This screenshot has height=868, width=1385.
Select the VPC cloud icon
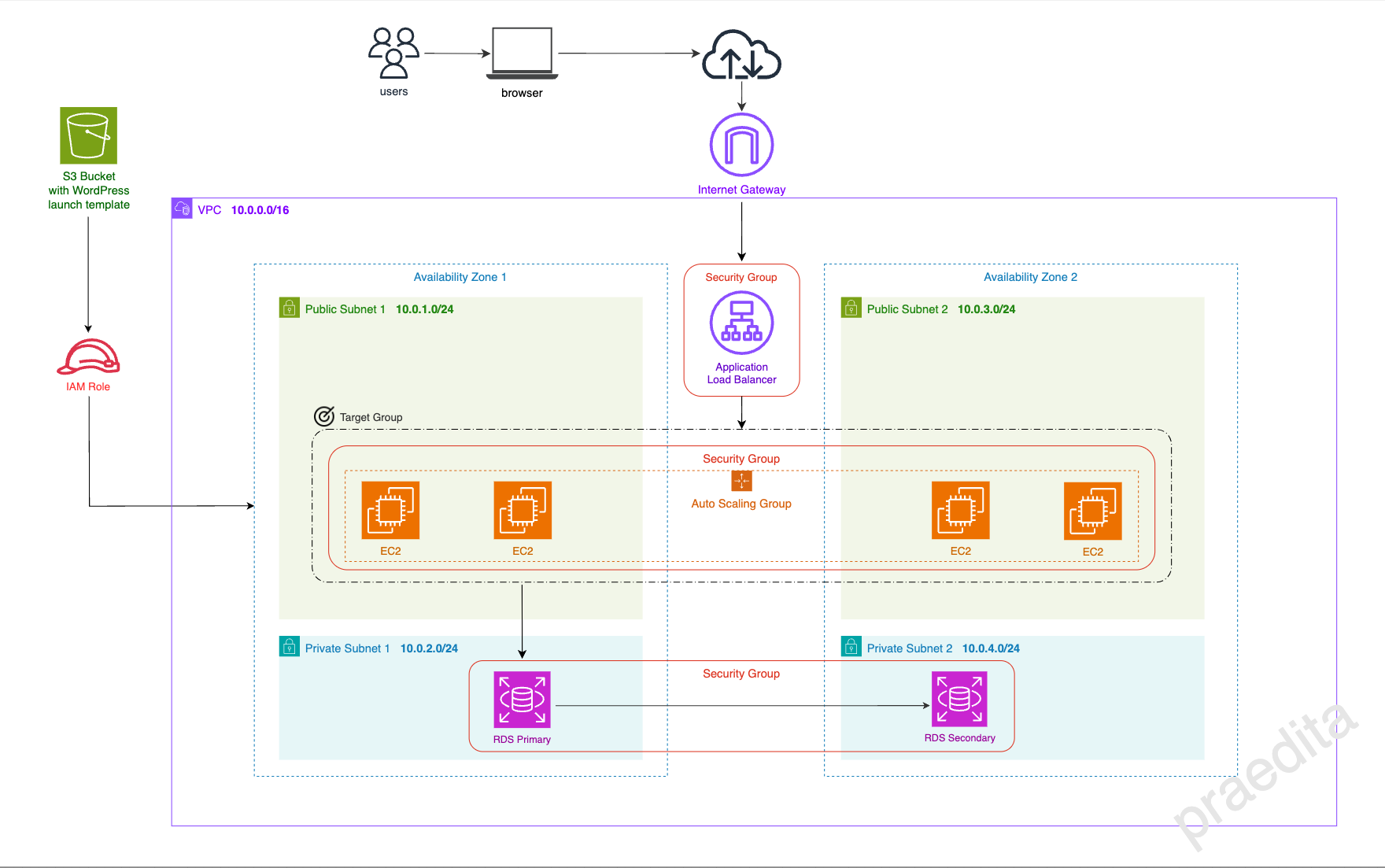point(182,209)
